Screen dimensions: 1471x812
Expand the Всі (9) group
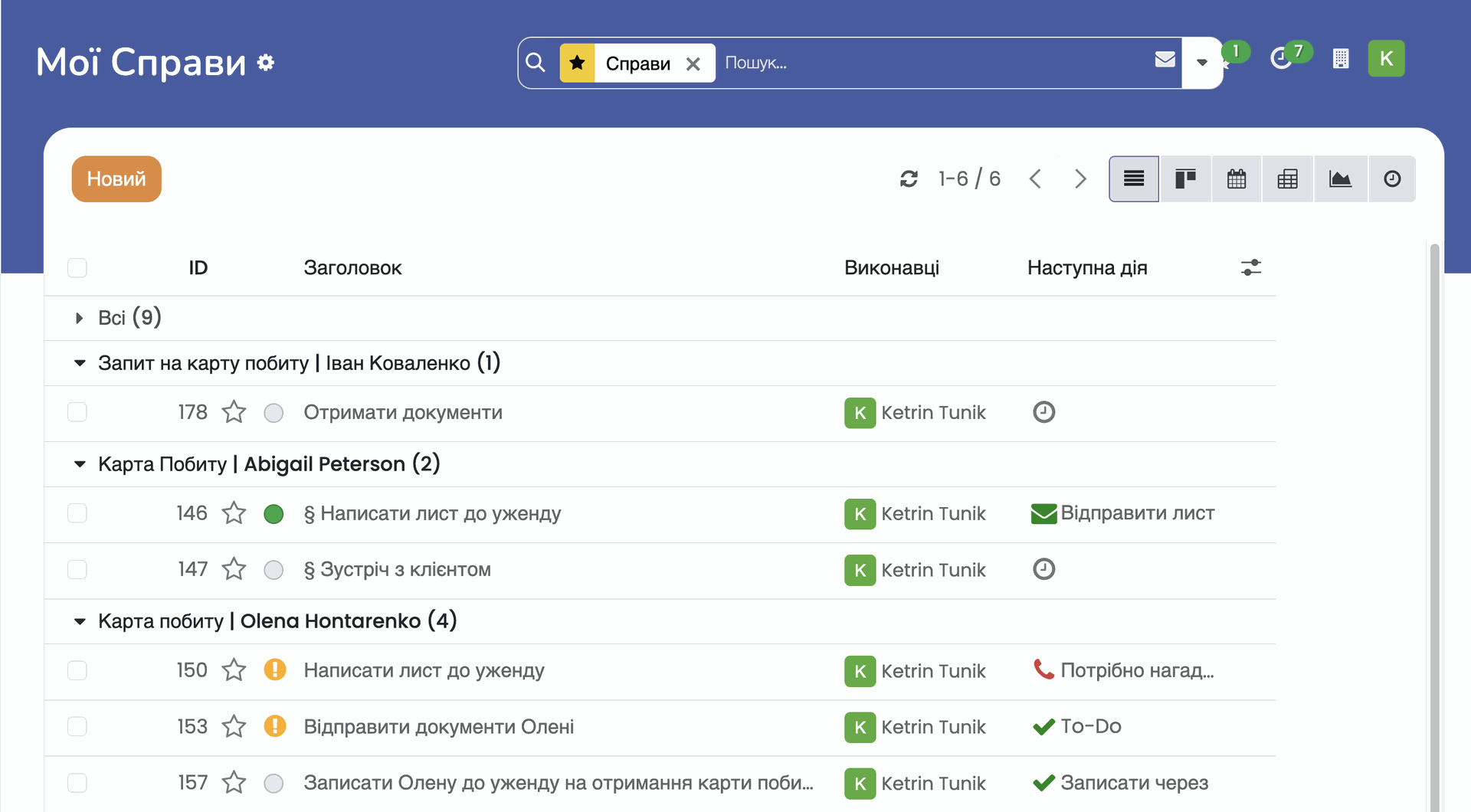click(79, 318)
